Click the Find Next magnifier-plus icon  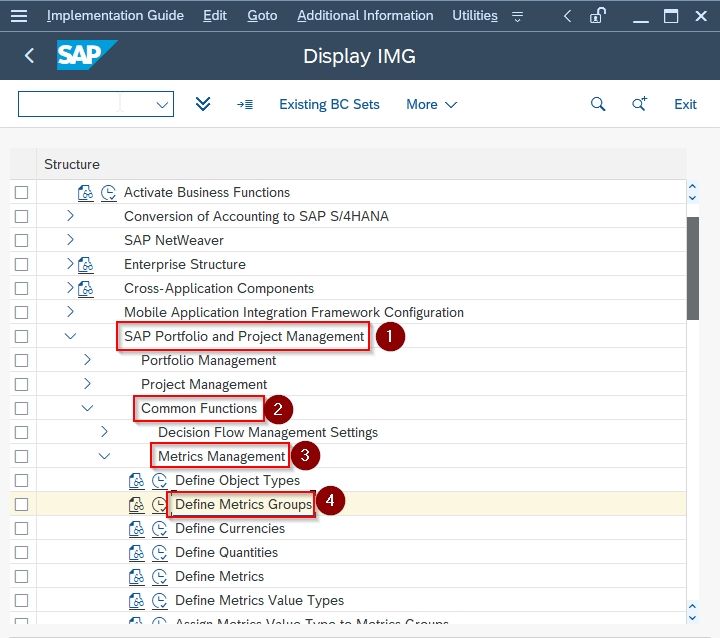(640, 104)
